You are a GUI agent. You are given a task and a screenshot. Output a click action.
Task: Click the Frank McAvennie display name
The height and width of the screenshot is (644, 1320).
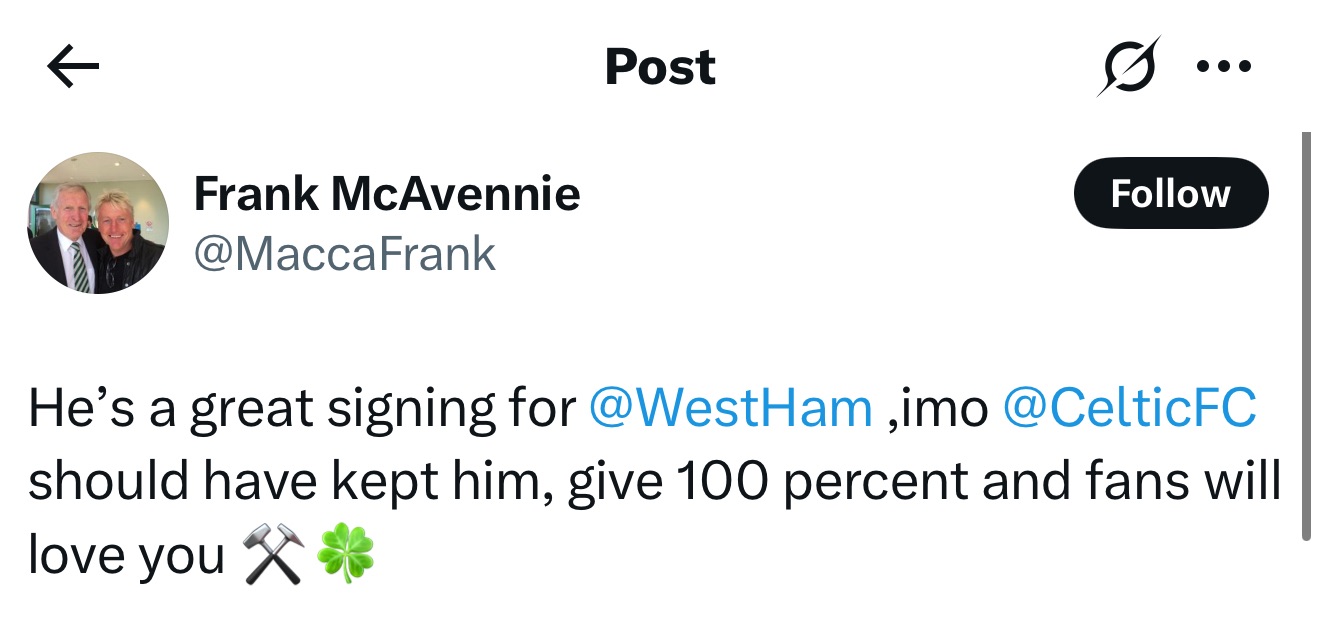pyautogui.click(x=386, y=192)
